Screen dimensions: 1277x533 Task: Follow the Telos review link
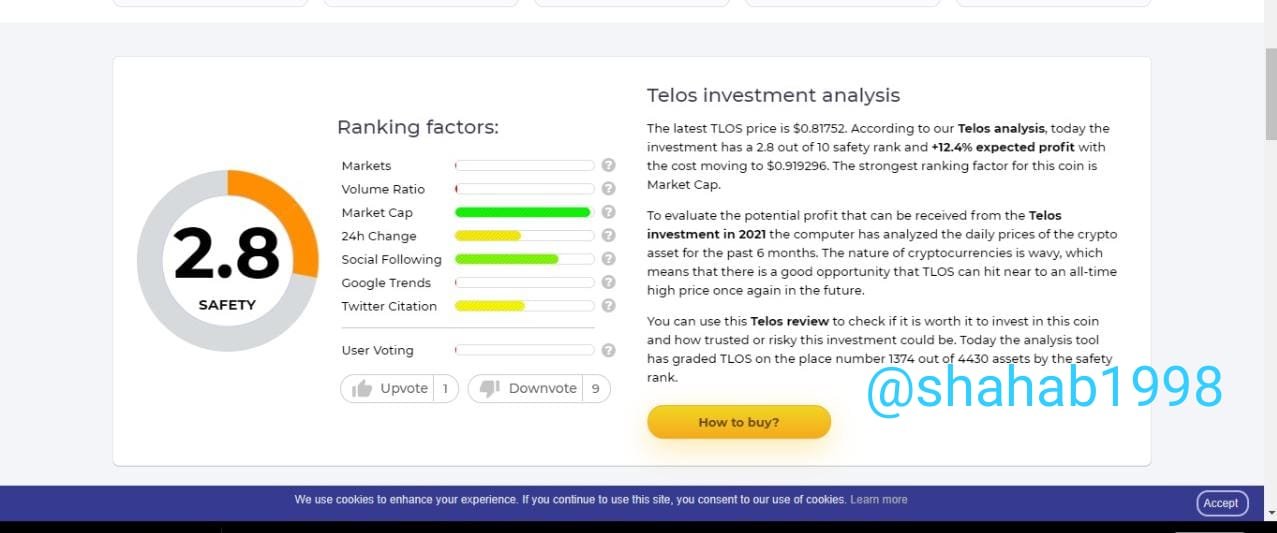coord(790,321)
